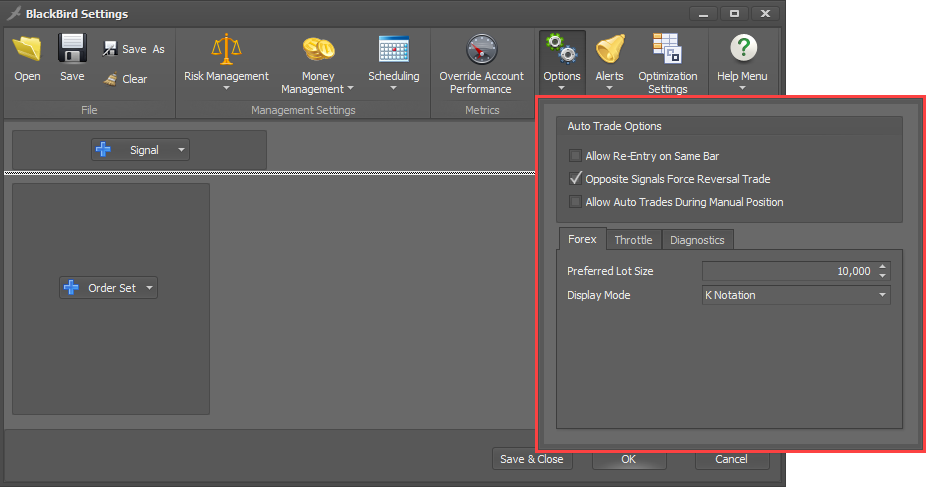Screen dimensions: 926x487
Task: Enable Allow Re-Entry on Same Bar
Action: click(x=575, y=156)
